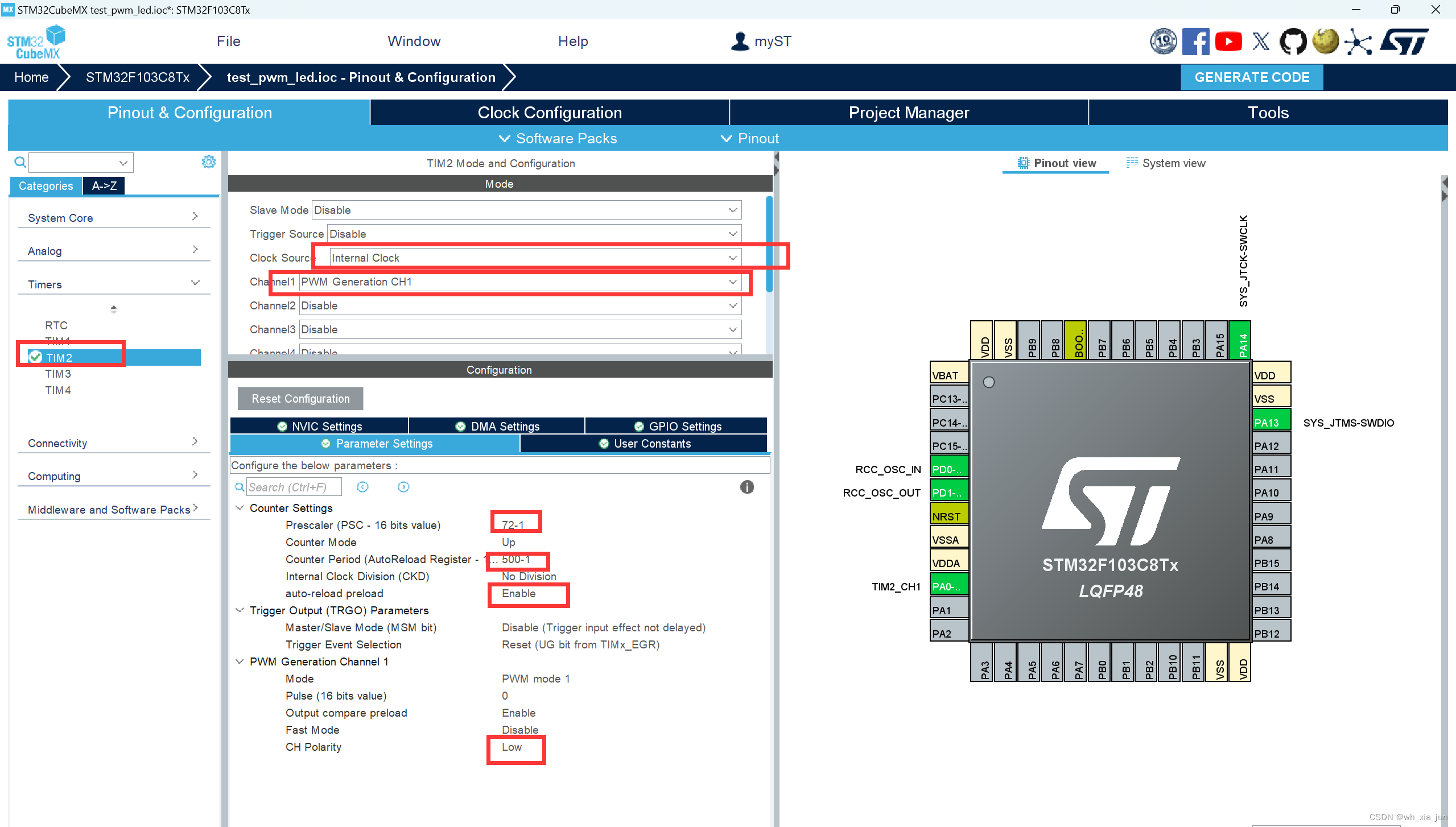This screenshot has width=1456, height=827.
Task: Open the Facebook icon link
Action: tap(1195, 42)
